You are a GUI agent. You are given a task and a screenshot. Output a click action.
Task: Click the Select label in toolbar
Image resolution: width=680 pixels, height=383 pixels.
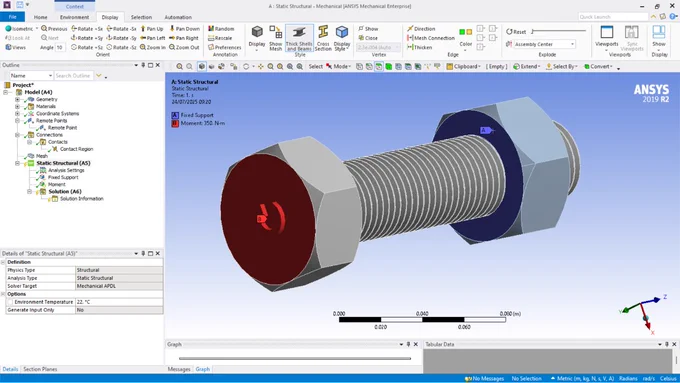315,66
